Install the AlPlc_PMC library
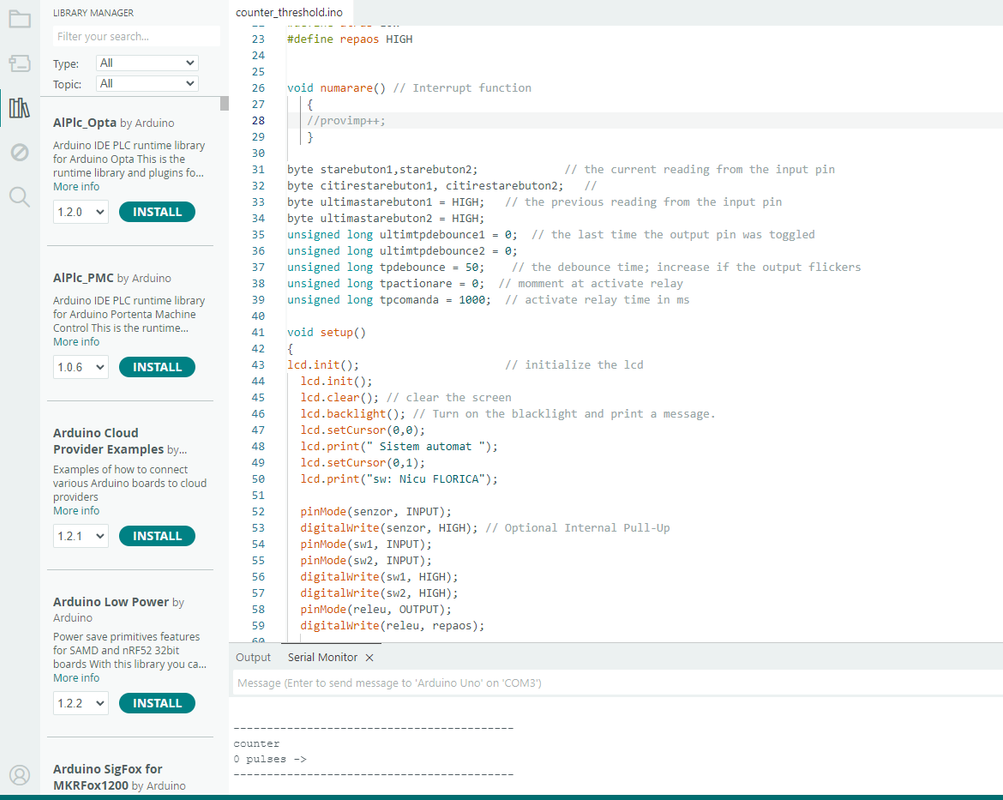1003x800 pixels. point(157,367)
